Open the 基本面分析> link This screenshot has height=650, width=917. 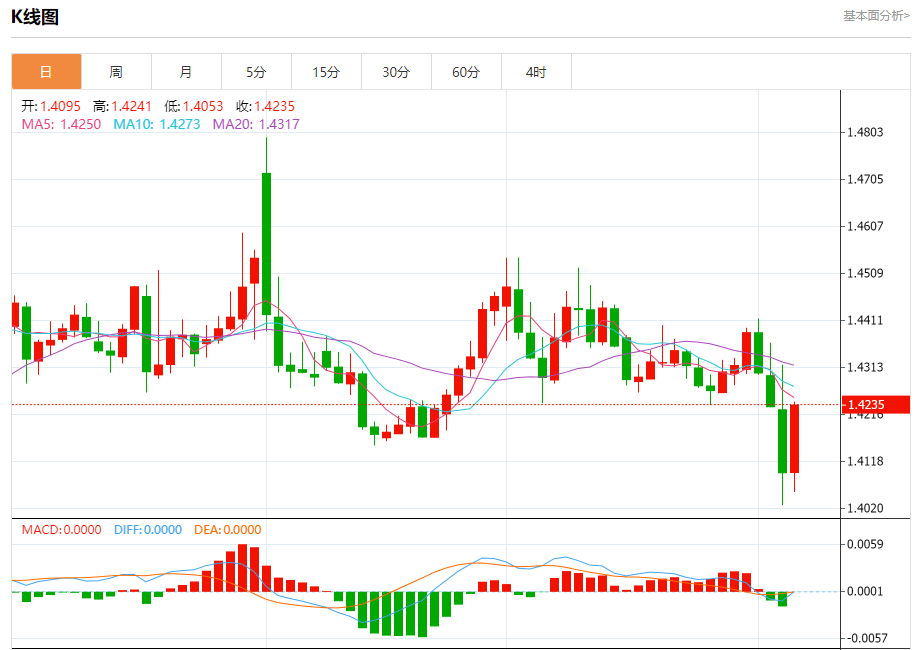coord(876,16)
